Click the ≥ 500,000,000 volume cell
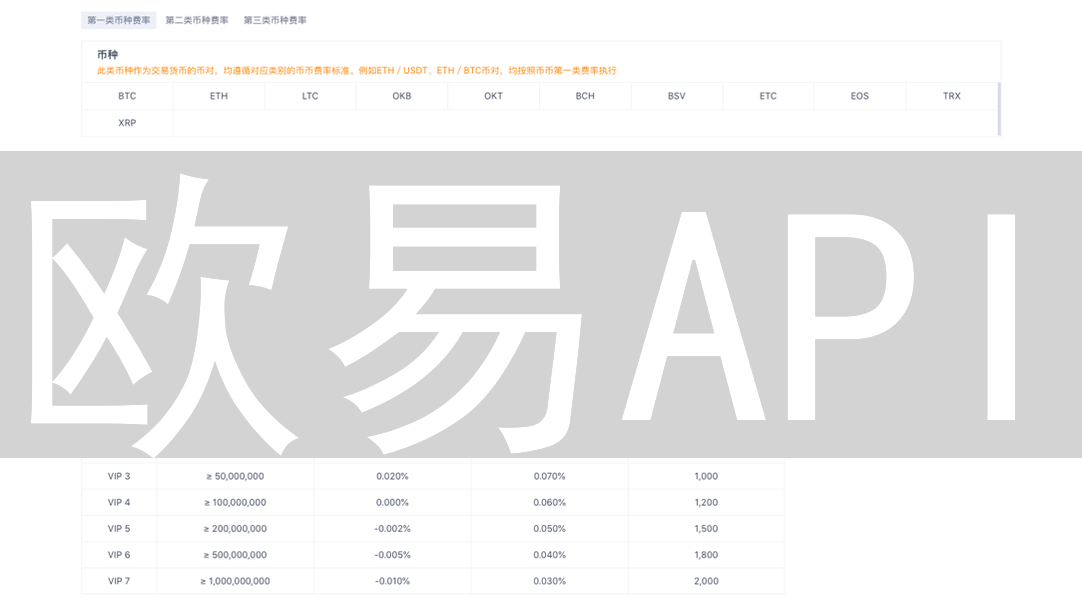 235,555
